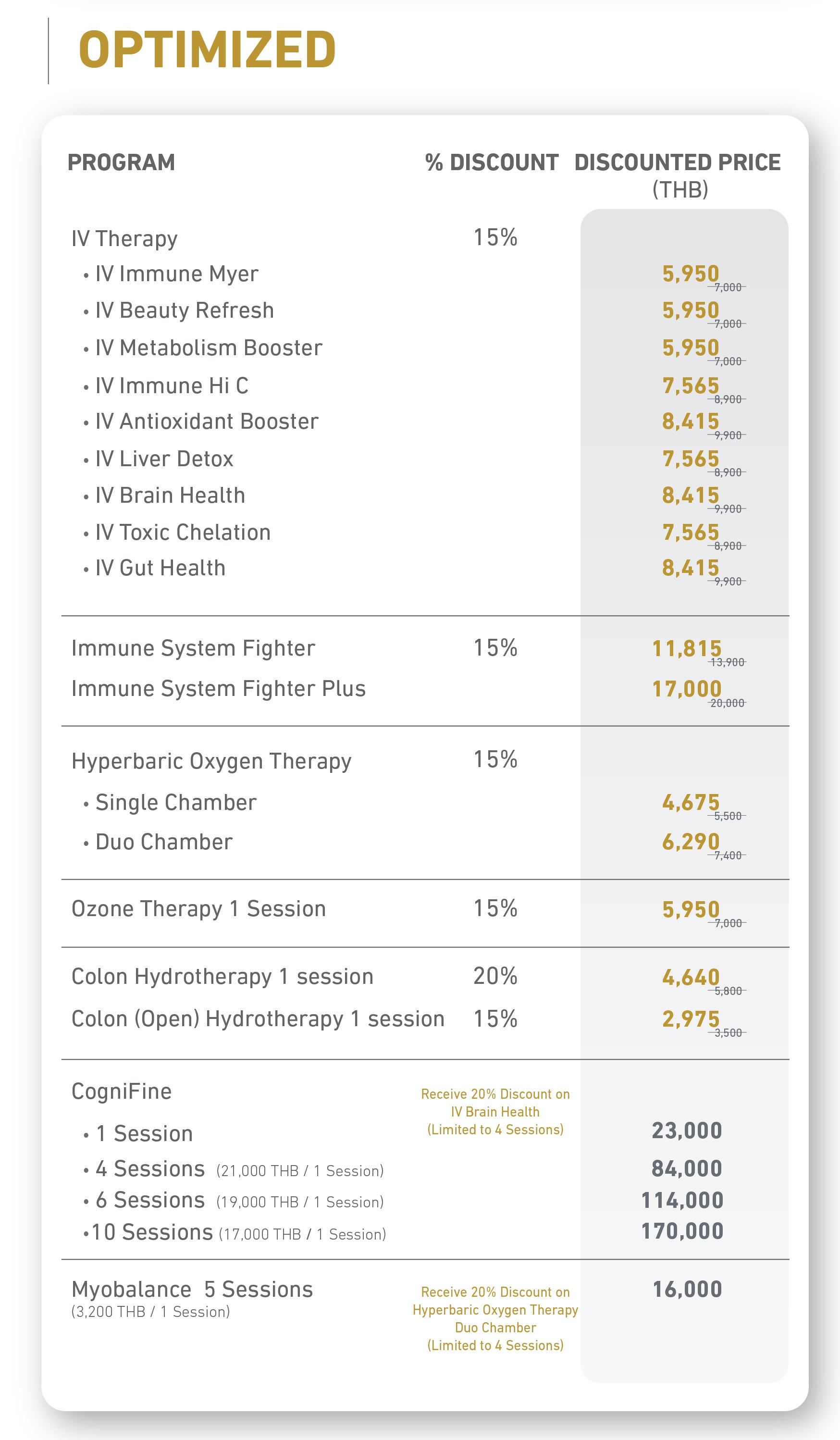The width and height of the screenshot is (840, 1440).
Task: Click the OPTIMIZED heading
Action: (207, 50)
